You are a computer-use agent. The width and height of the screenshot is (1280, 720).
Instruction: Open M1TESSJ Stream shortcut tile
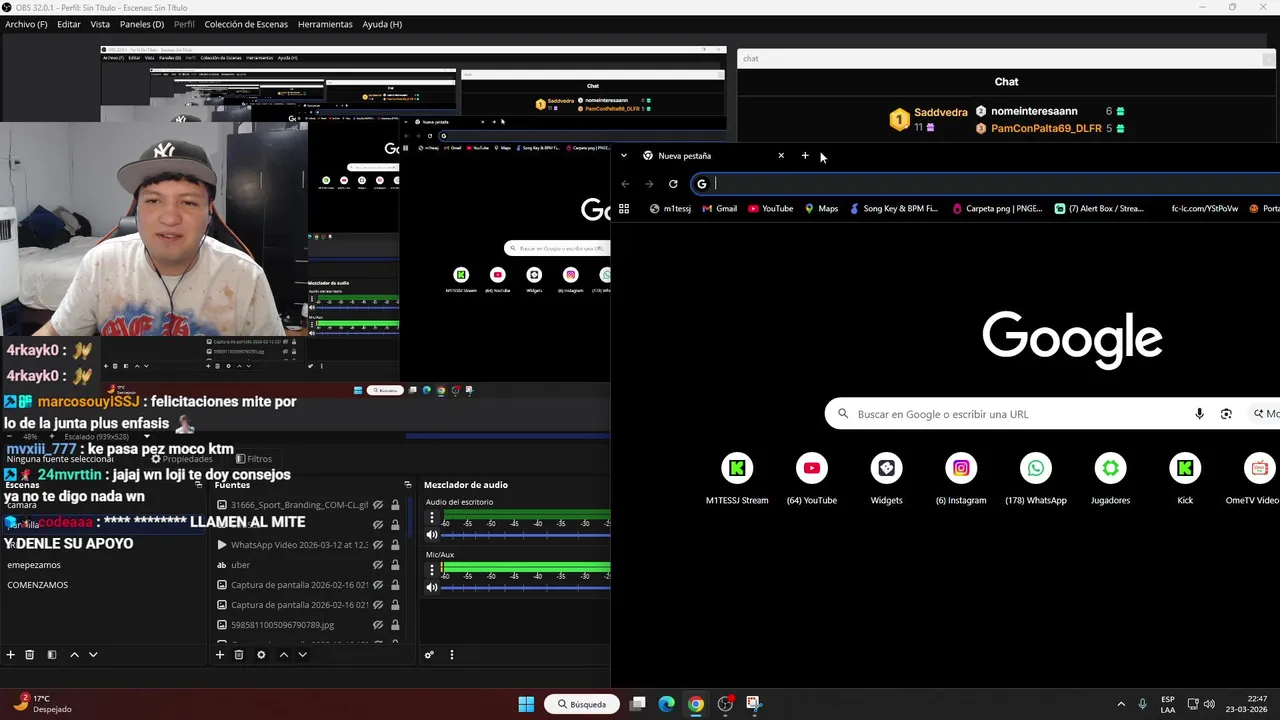[737, 479]
